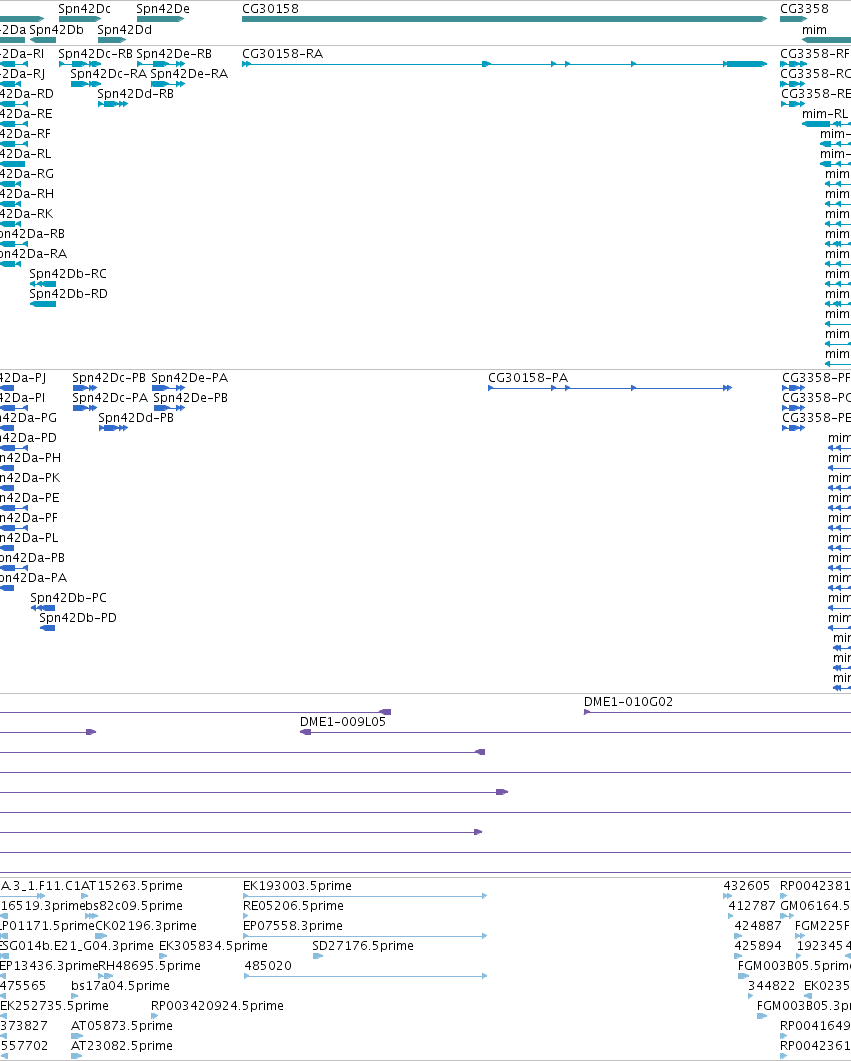Select the Spn42Dc-PA protein label
Screen dimensions: 851x1061
[x=110, y=398]
